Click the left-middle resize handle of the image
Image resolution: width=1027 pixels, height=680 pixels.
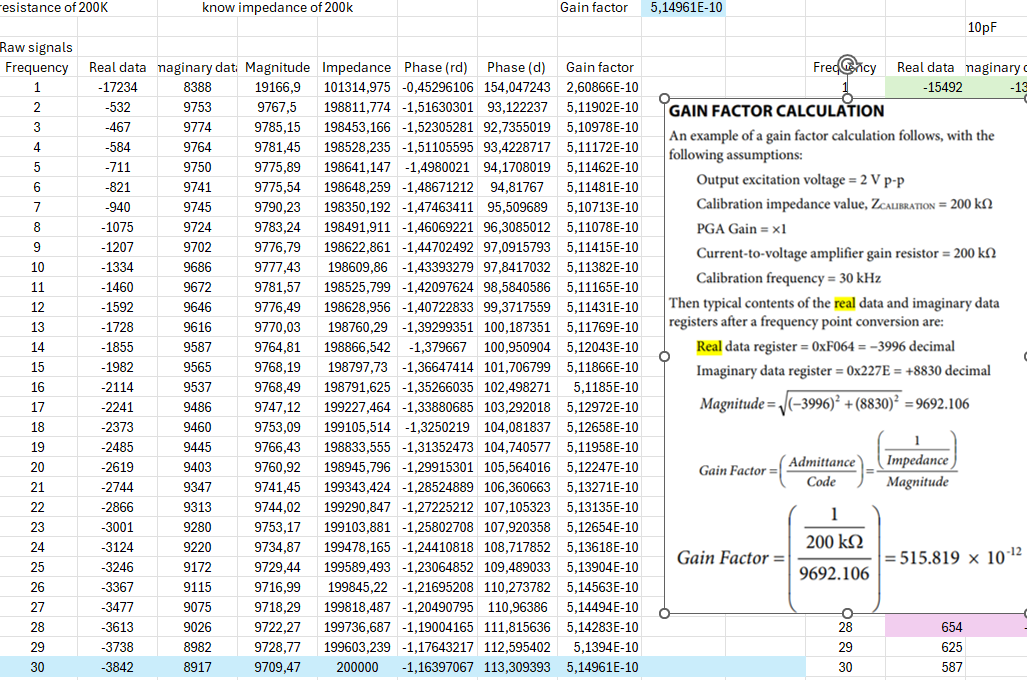click(664, 356)
